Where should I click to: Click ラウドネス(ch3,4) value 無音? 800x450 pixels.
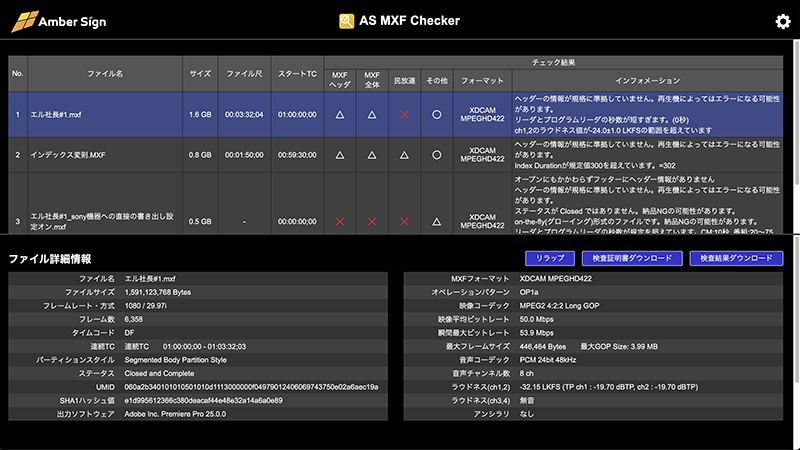click(x=527, y=401)
